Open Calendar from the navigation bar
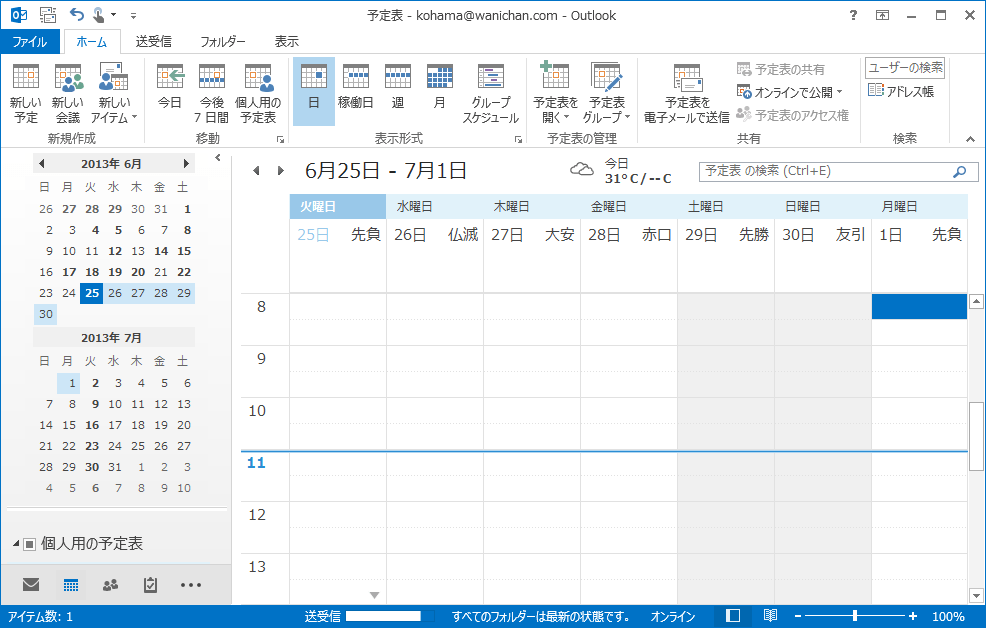 71,585
